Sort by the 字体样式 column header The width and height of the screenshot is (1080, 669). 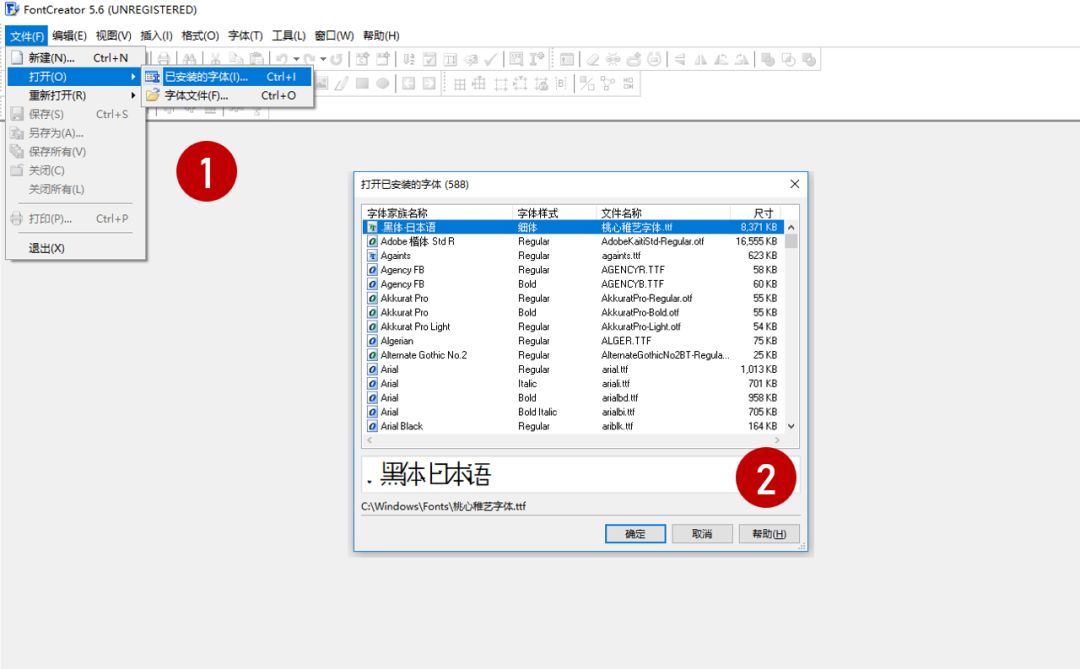(x=554, y=213)
